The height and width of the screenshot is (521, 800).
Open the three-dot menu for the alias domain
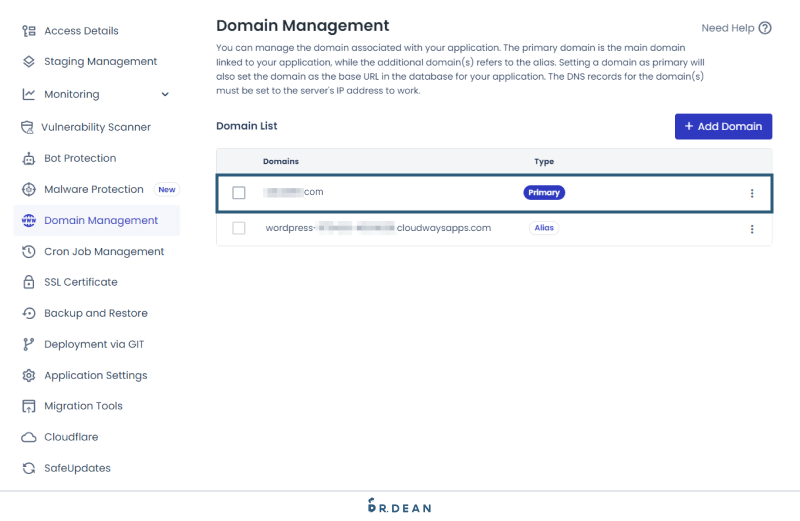(752, 229)
